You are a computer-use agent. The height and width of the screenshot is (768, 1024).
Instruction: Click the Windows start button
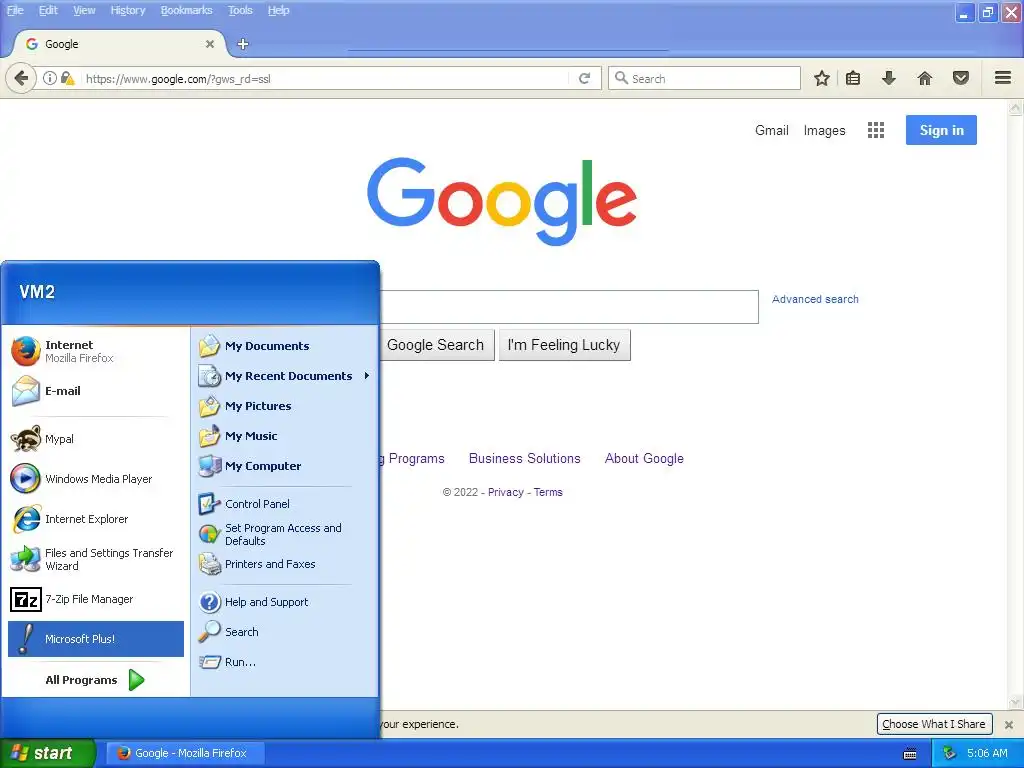pos(47,753)
